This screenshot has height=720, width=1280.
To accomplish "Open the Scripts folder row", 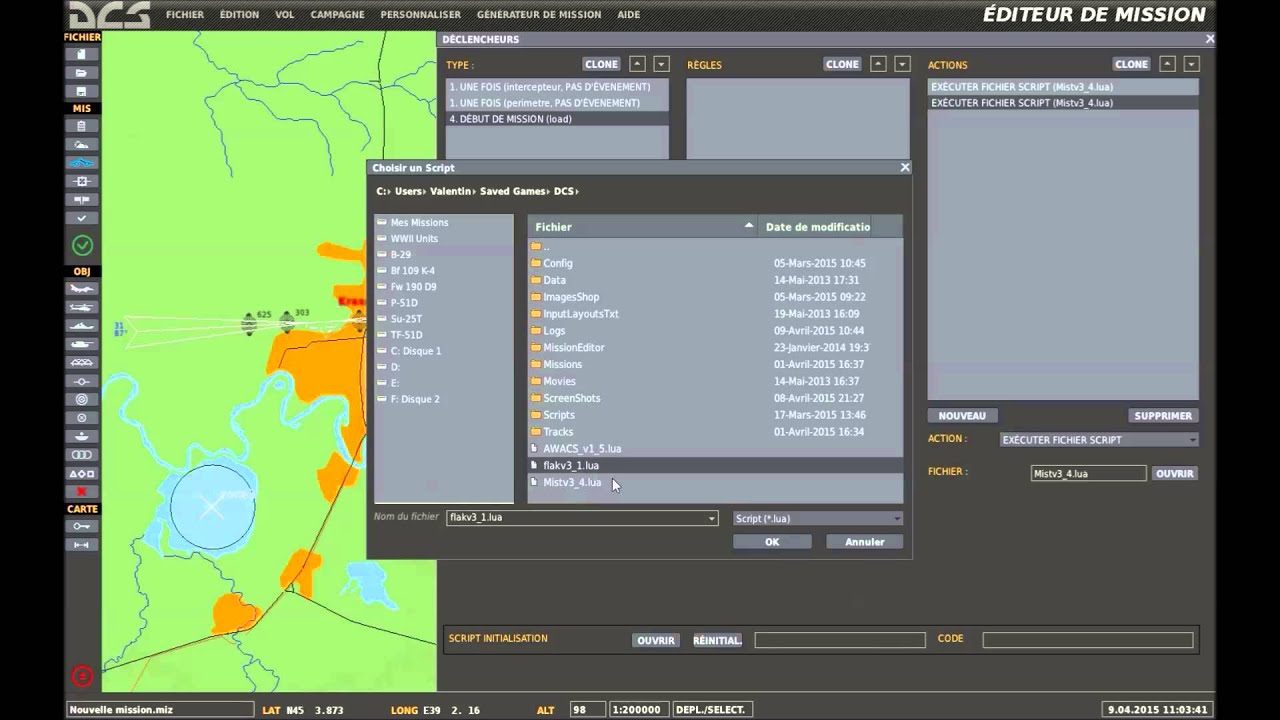I will (715, 415).
